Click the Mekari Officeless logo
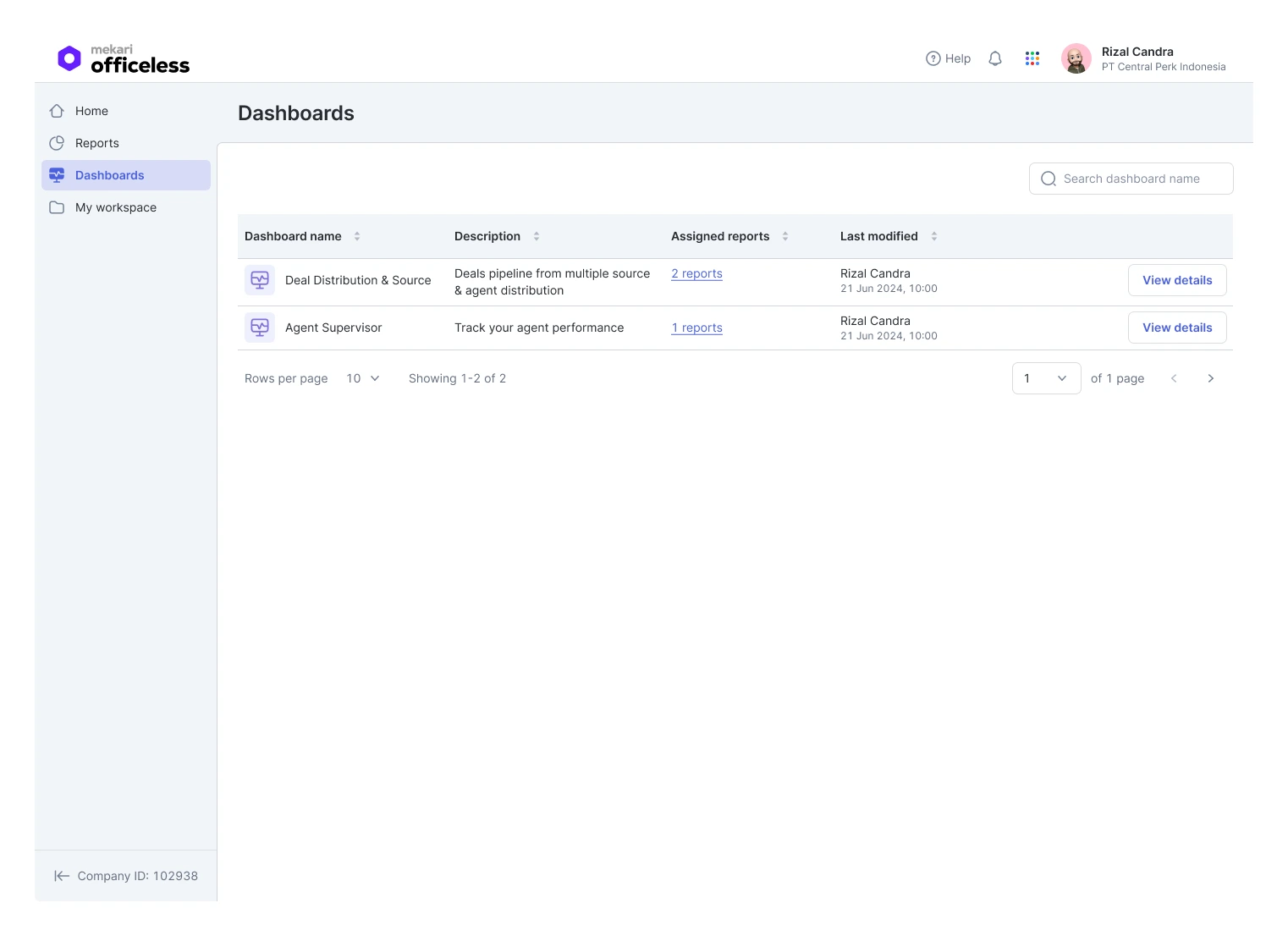This screenshot has width=1288, height=936. pos(124,59)
